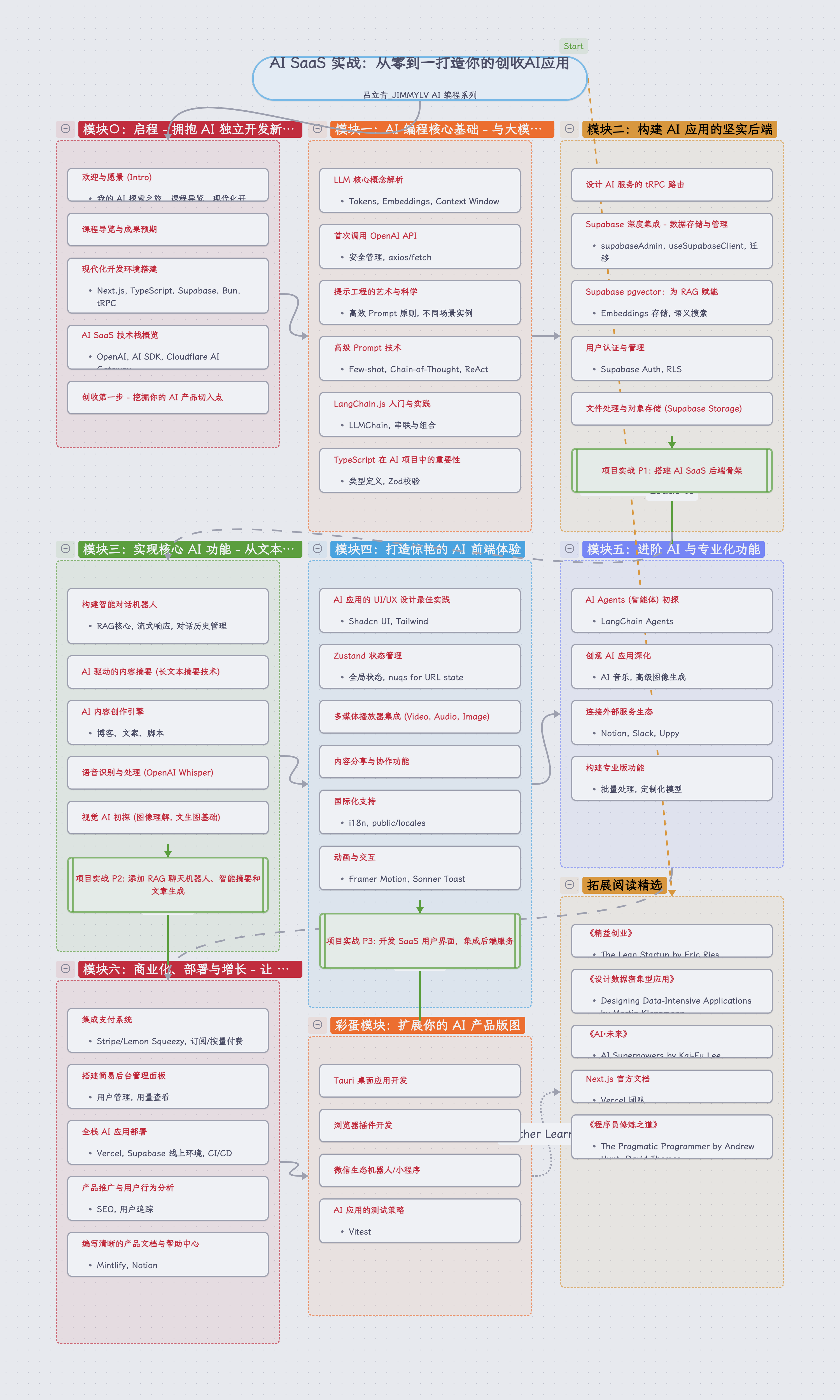Select AI Agents (智能体) 初探 card
This screenshot has height=1400, width=840.
(x=671, y=610)
